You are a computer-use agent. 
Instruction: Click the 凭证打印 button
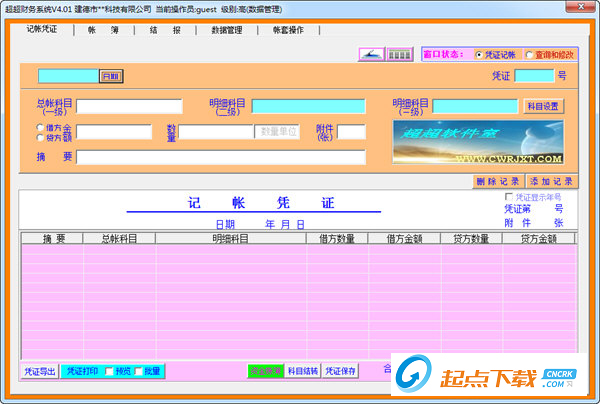(x=82, y=371)
